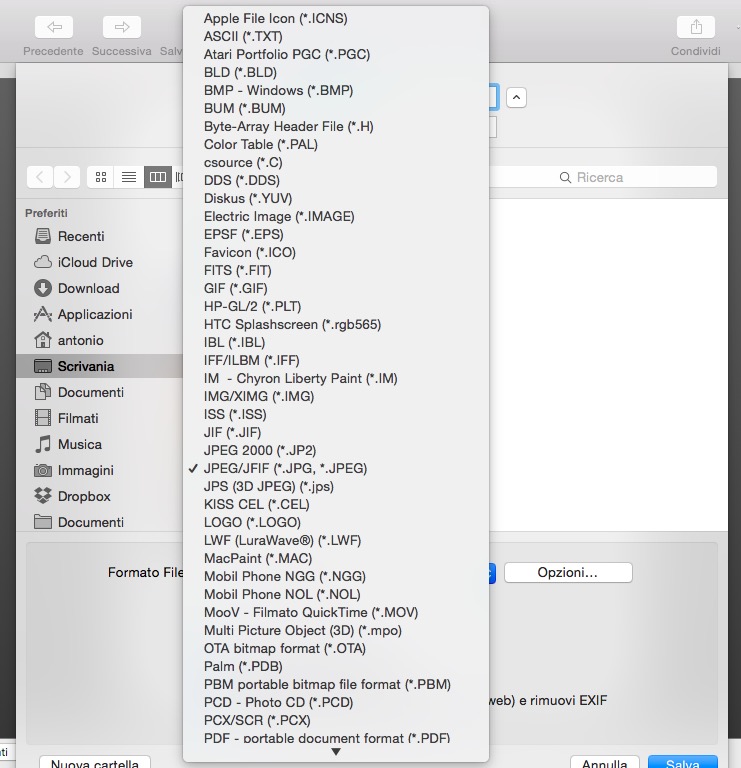This screenshot has width=741, height=768.
Task: Choose EPSF (*.EPS) format
Action: tap(336, 235)
